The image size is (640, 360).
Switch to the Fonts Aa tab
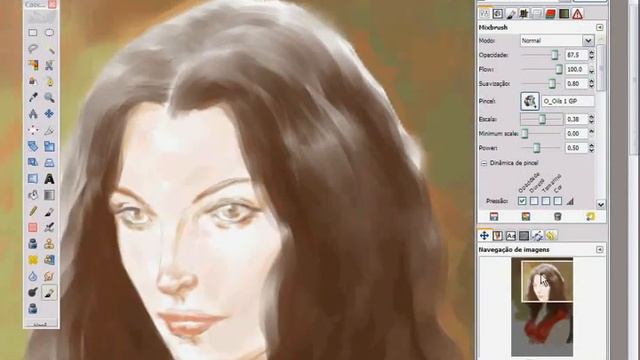point(511,236)
